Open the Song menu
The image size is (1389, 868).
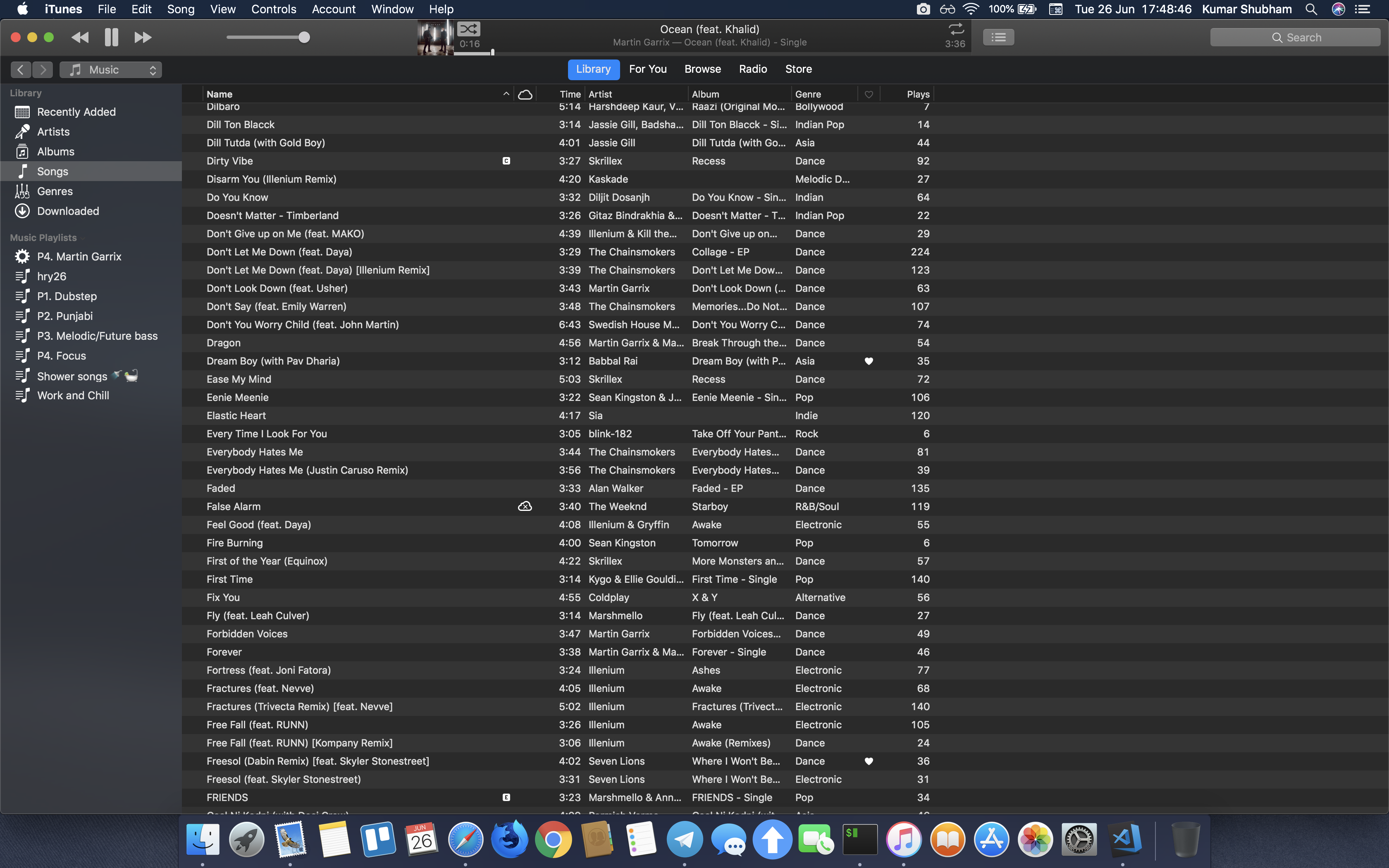coord(180,9)
